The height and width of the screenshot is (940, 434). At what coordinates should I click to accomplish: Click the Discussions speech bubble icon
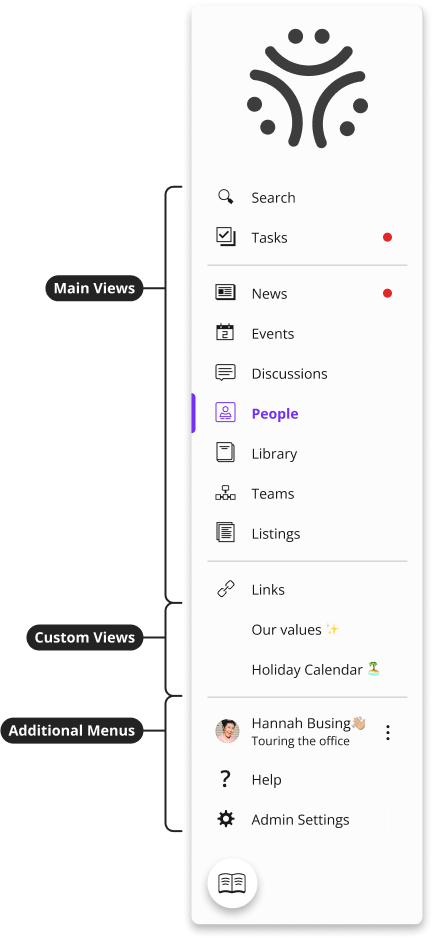pyautogui.click(x=225, y=373)
